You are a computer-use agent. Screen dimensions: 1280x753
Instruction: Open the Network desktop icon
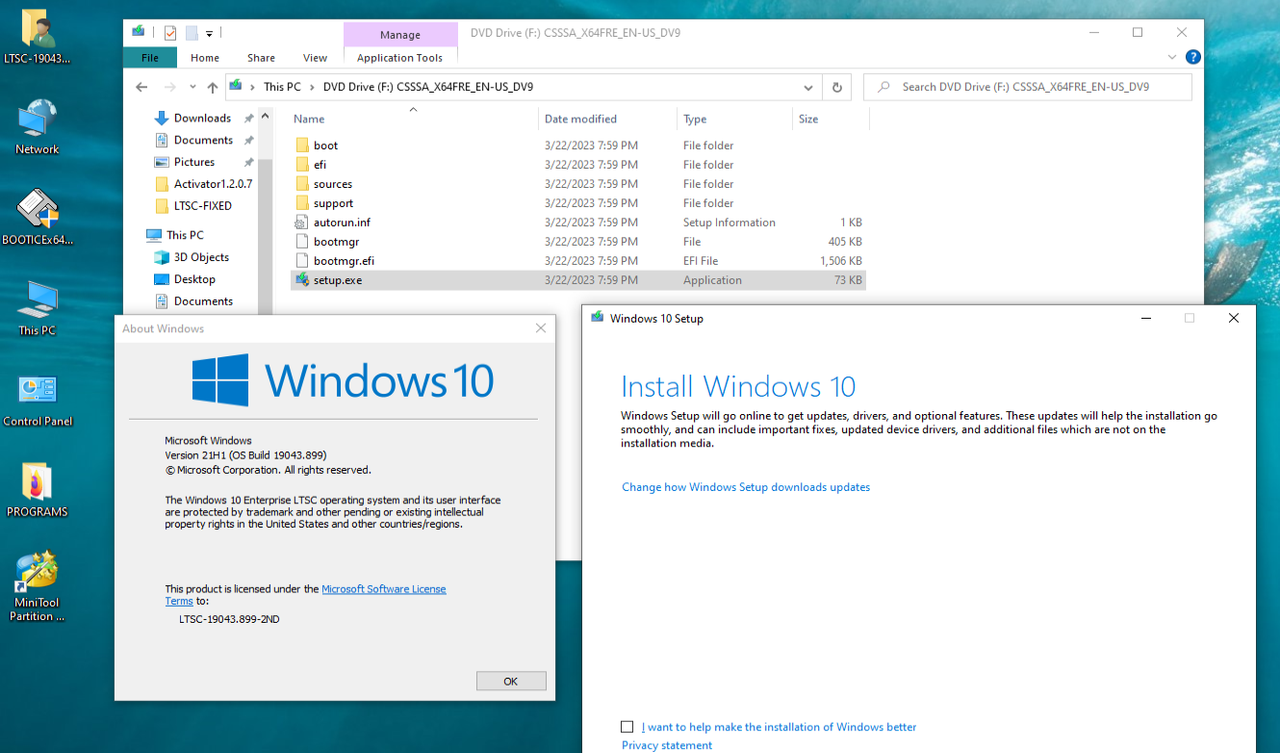[37, 127]
